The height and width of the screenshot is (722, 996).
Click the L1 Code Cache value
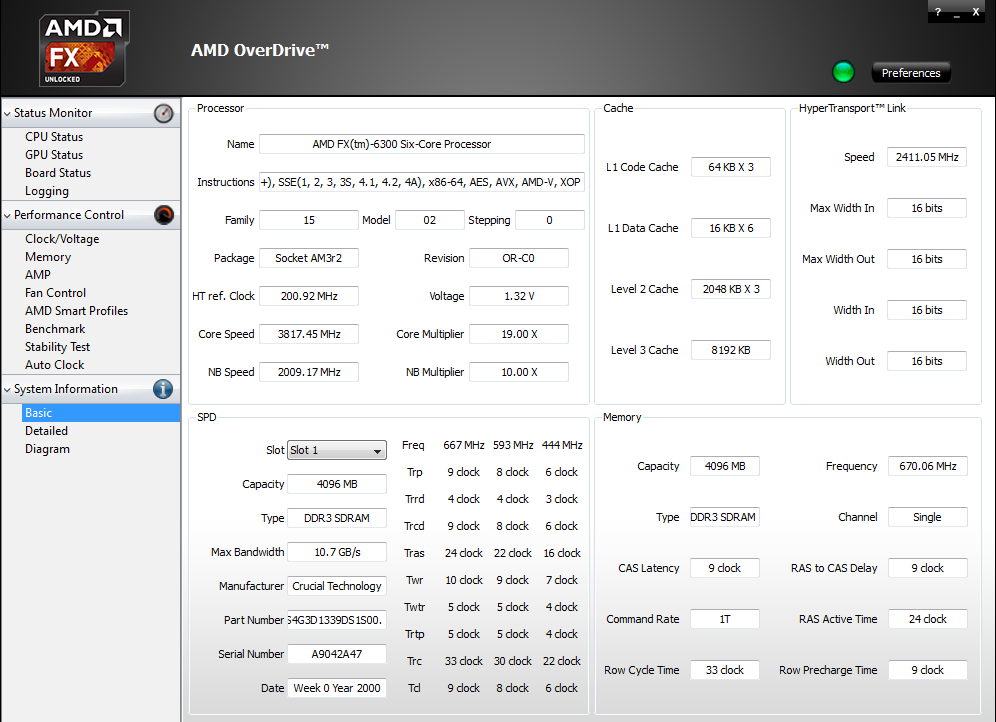click(730, 167)
